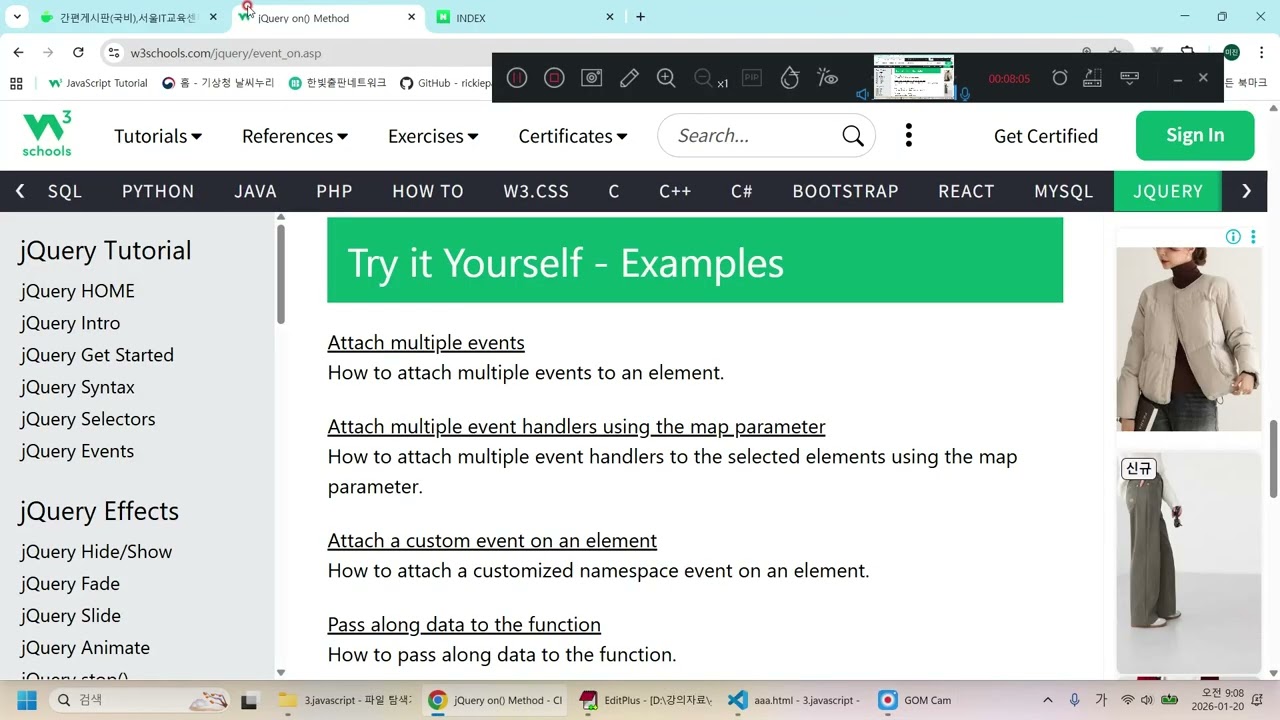Go to the PHP topic
The width and height of the screenshot is (1280, 720).
[x=334, y=191]
